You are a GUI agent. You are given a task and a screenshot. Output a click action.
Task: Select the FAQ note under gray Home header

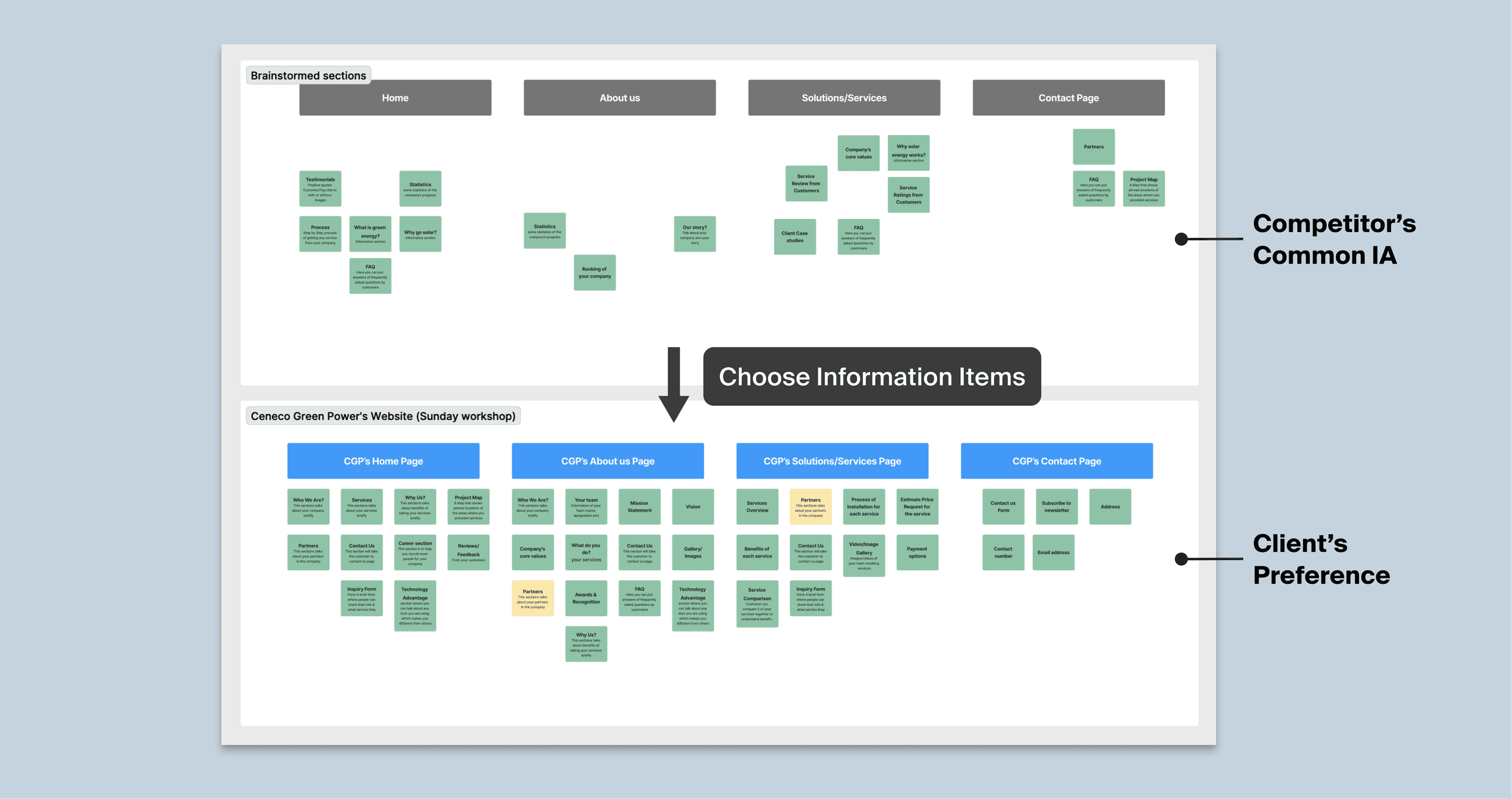pyautogui.click(x=370, y=276)
